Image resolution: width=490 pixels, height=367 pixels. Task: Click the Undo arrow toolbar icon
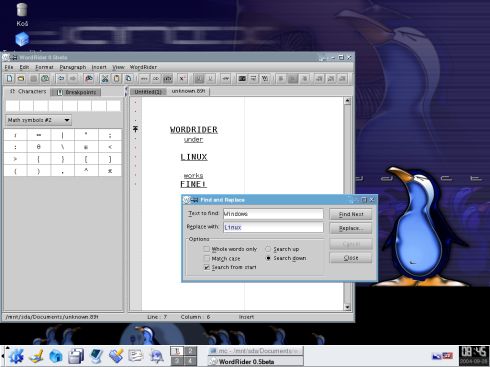pos(61,79)
